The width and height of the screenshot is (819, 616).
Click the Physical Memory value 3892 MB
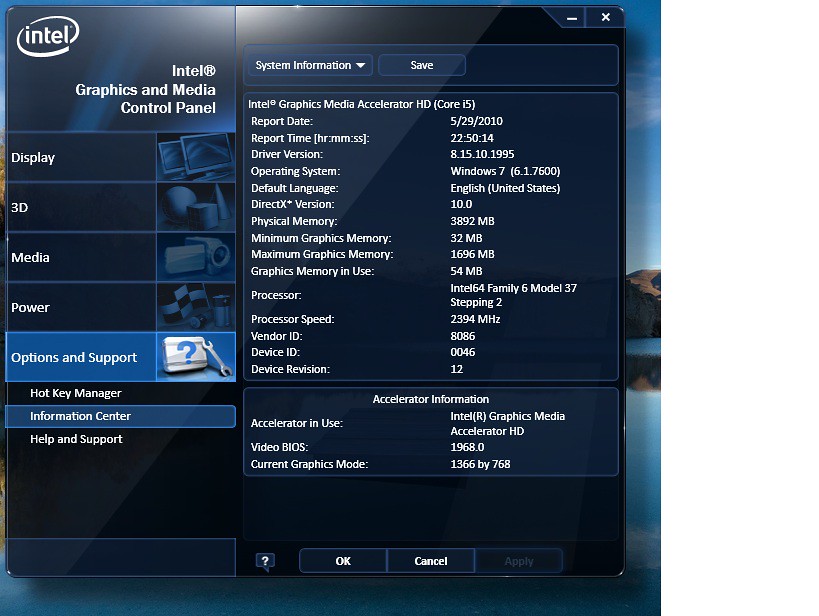pyautogui.click(x=472, y=221)
